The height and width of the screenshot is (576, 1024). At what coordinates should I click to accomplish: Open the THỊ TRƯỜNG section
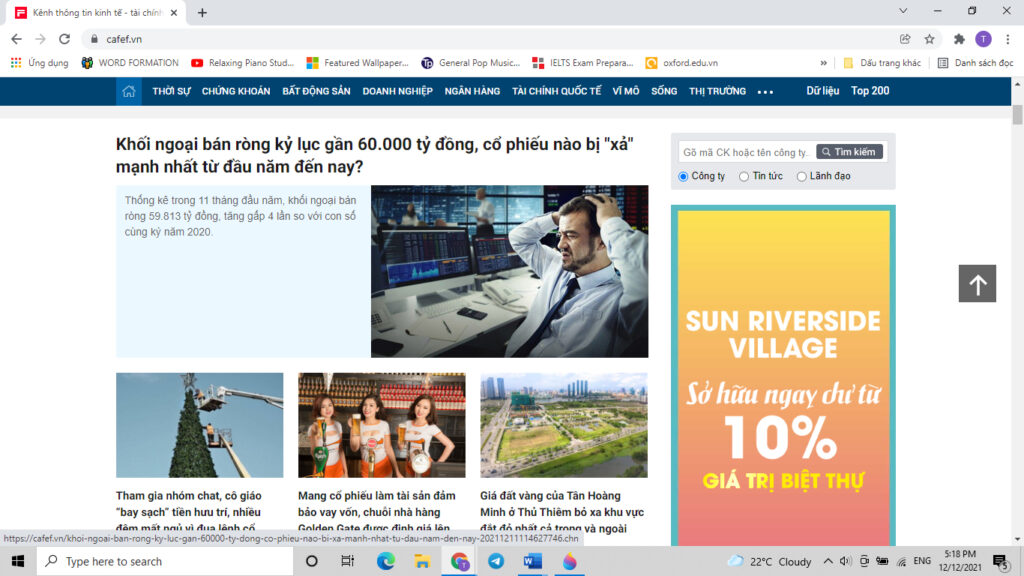point(717,91)
